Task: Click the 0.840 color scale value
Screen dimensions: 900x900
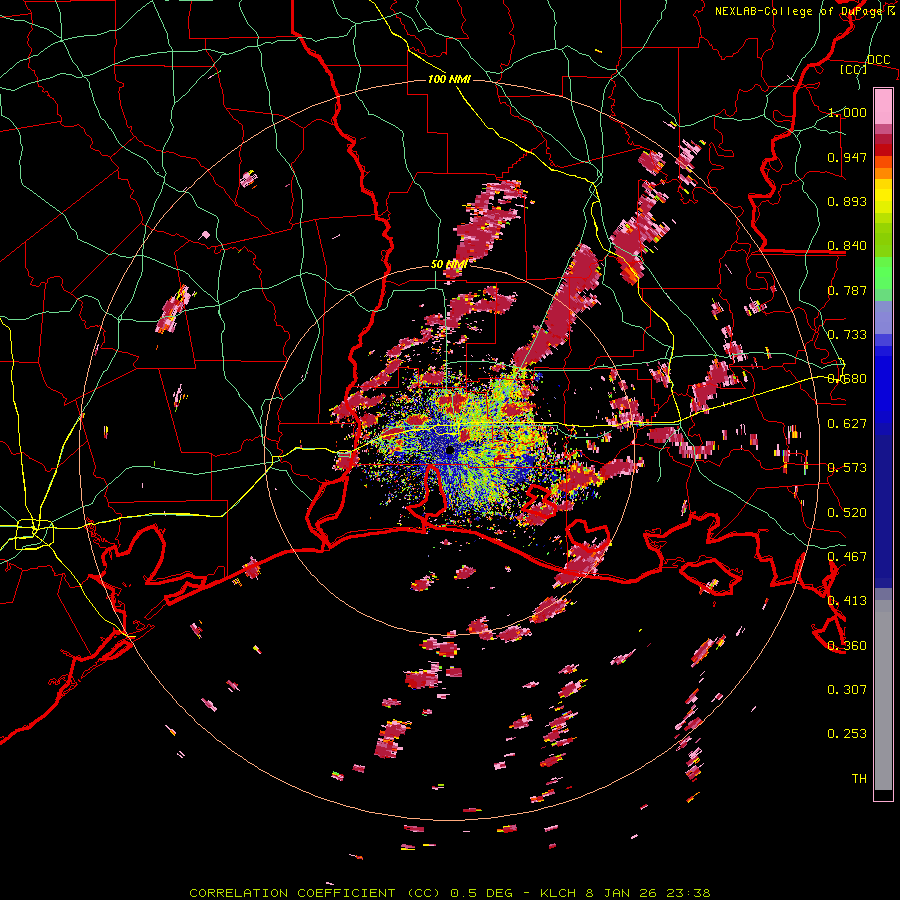Action: pyautogui.click(x=847, y=246)
